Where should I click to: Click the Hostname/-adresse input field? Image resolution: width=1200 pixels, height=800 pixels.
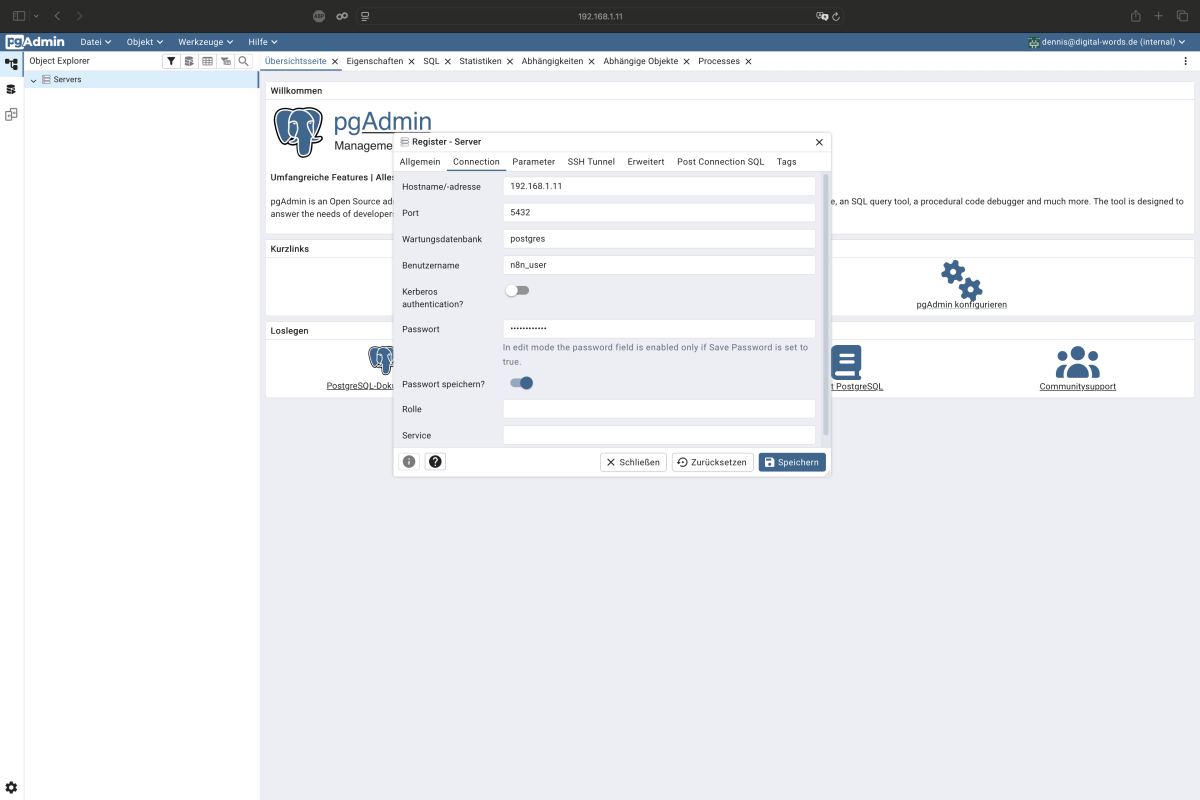[659, 186]
